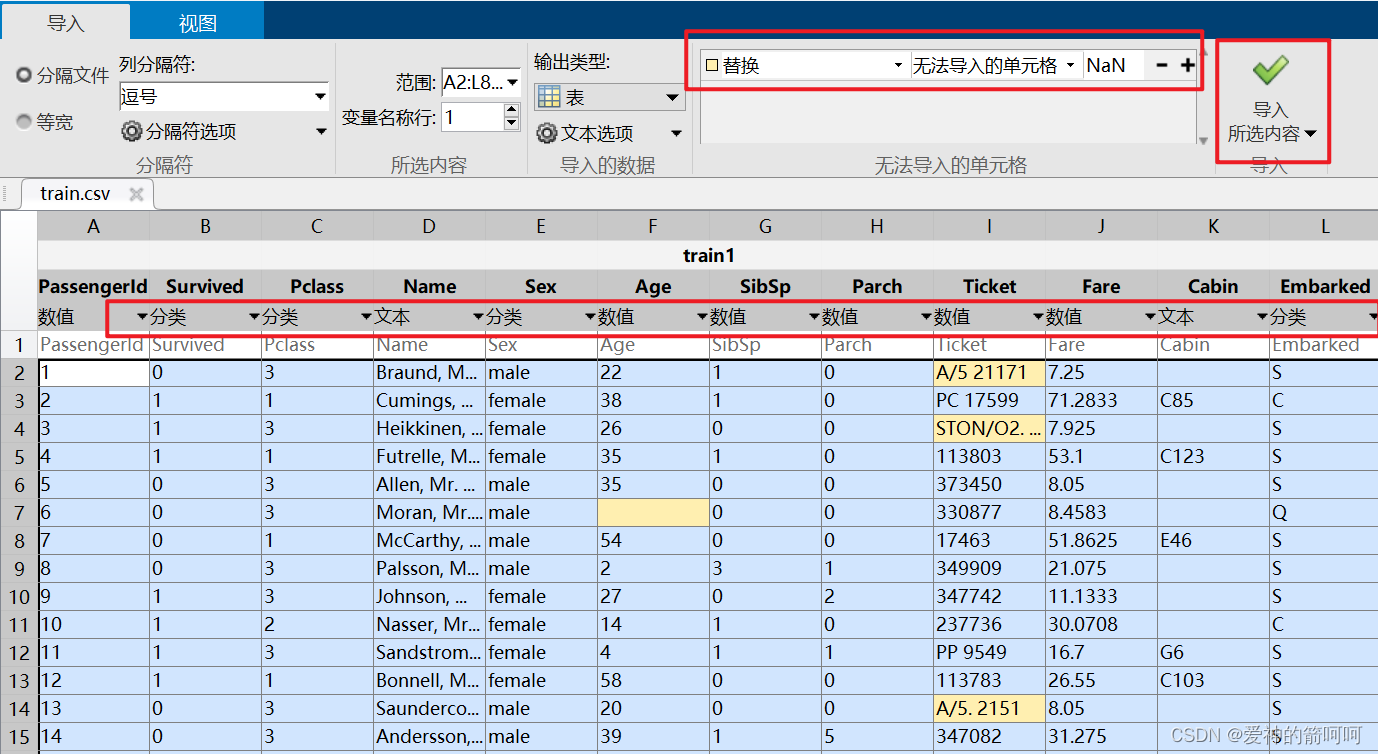This screenshot has height=754, width=1378.
Task: Expand the 文本选项 dropdown arrow
Action: pyautogui.click(x=676, y=133)
